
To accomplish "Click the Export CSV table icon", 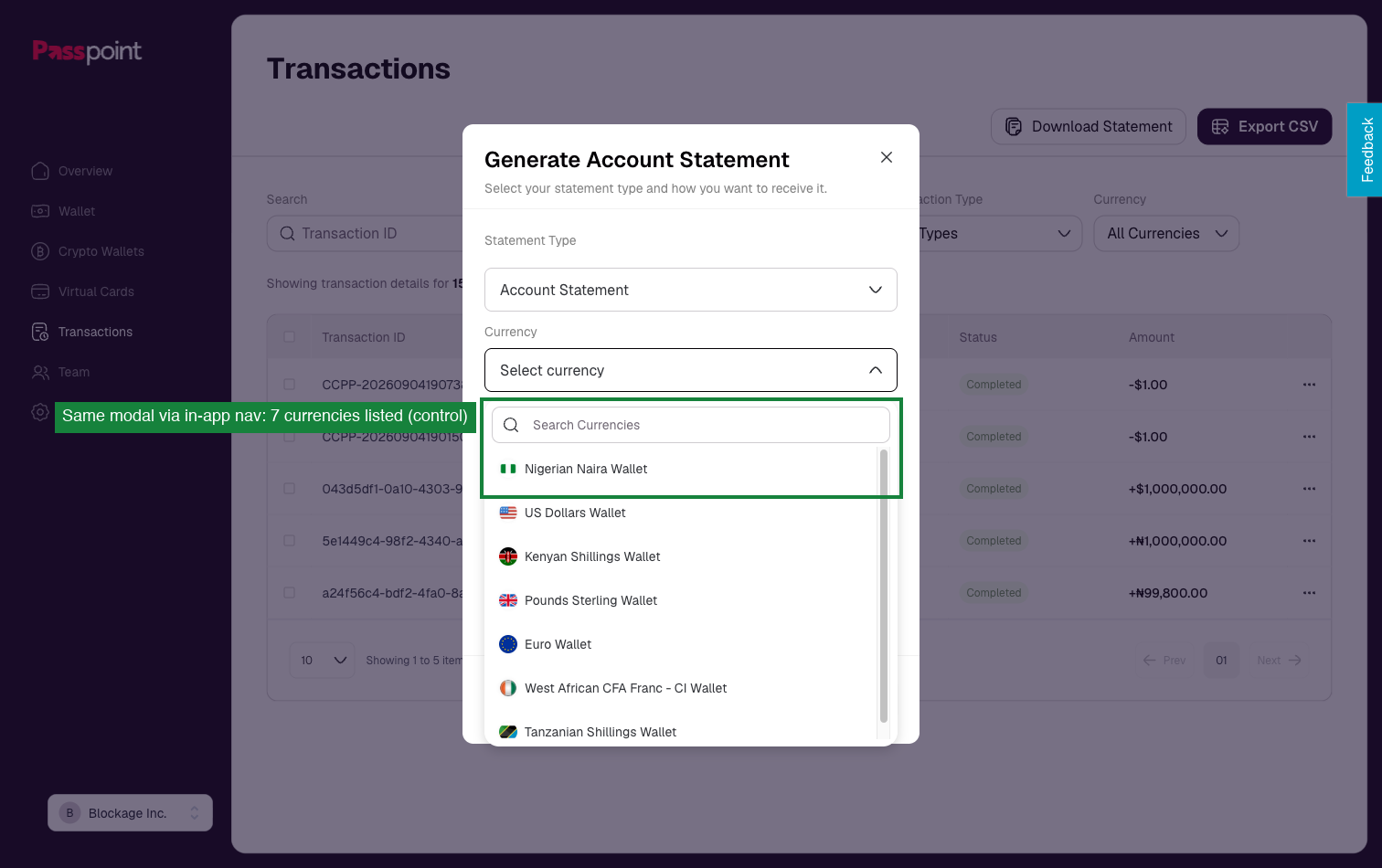I will [1220, 127].
